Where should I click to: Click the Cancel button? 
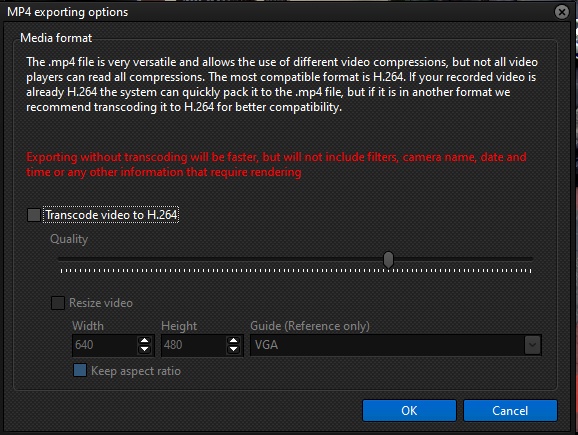[x=510, y=410]
